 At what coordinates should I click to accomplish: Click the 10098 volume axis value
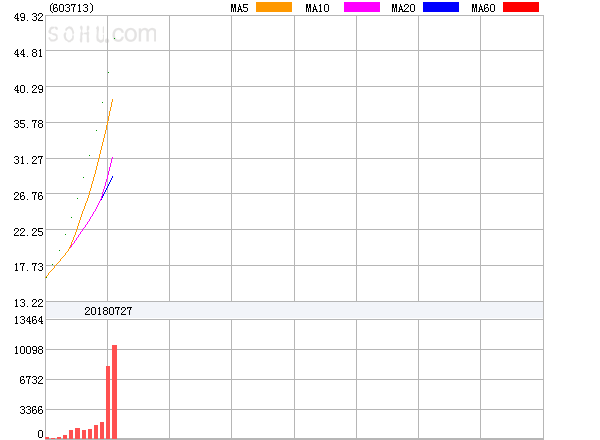coord(29,350)
